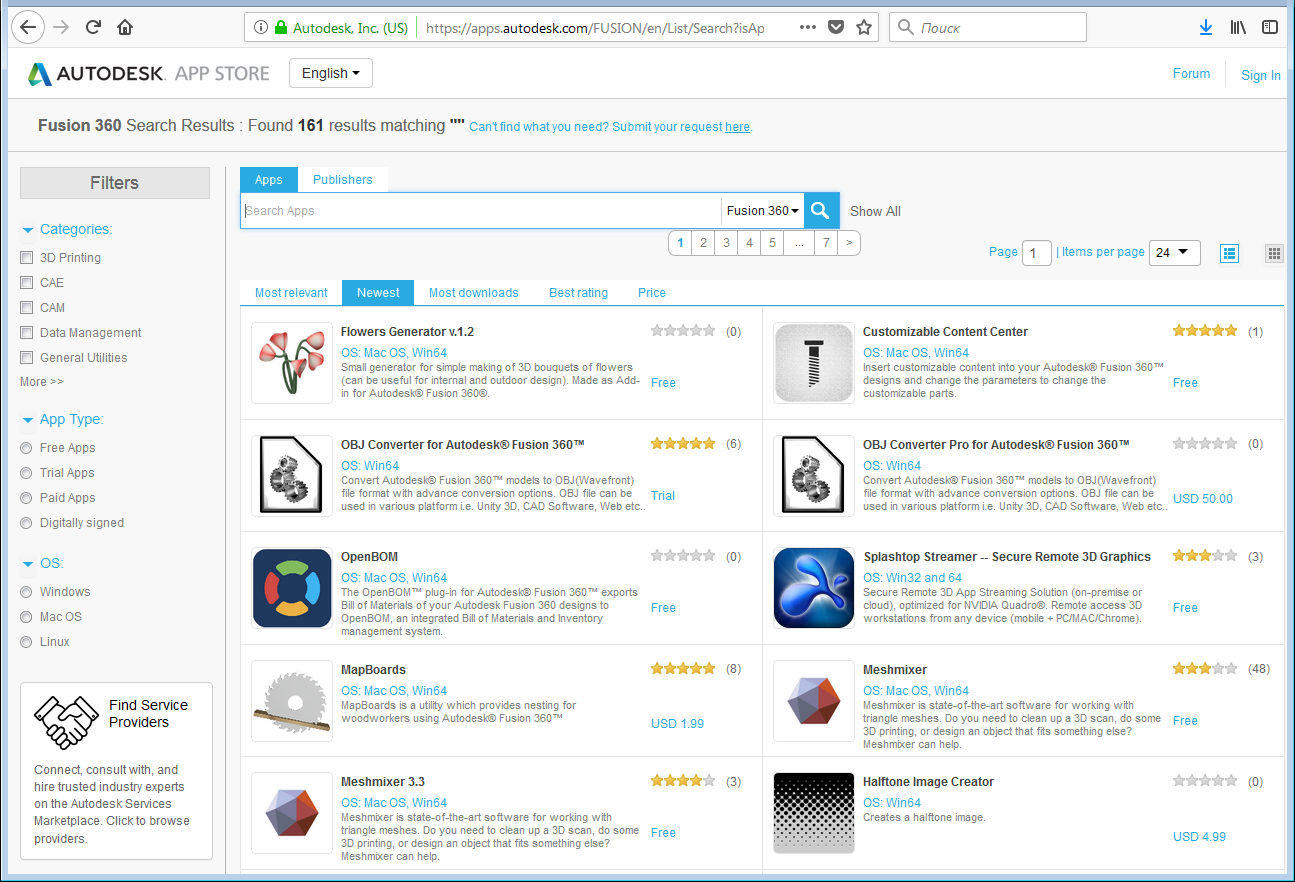Go to the browser Home icon
This screenshot has width=1295, height=882.
click(125, 27)
